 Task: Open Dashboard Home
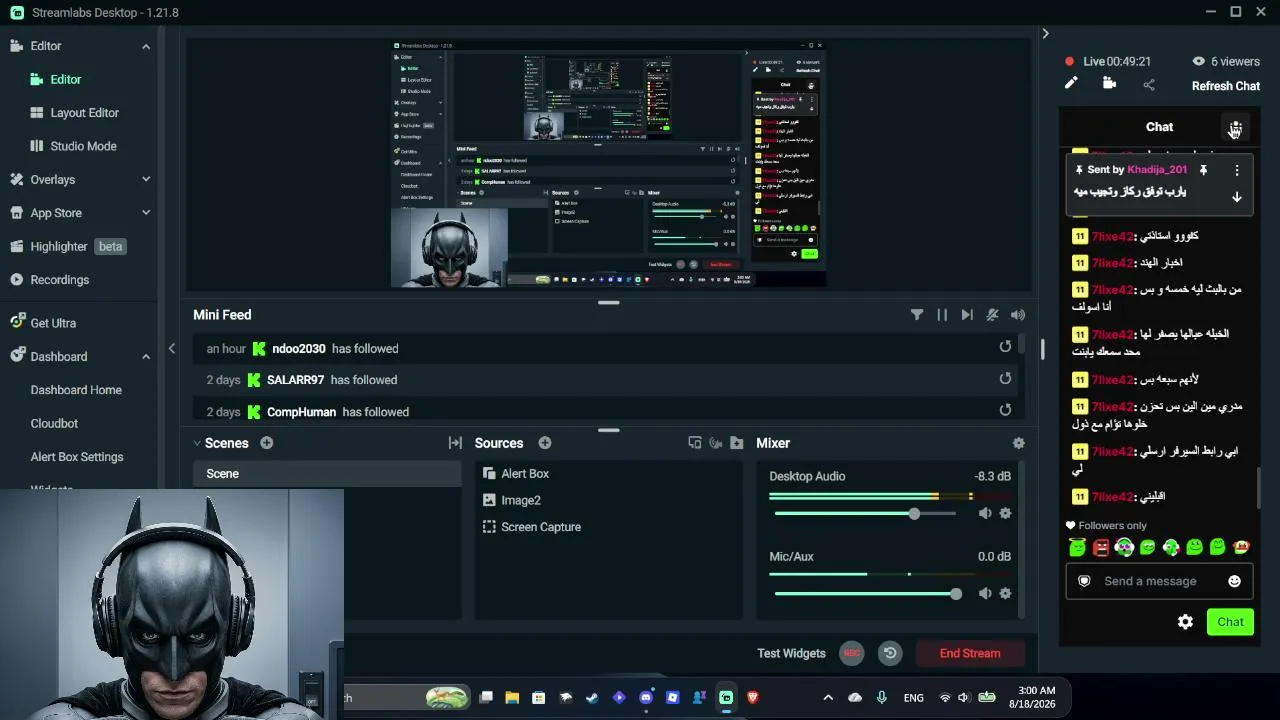point(76,390)
